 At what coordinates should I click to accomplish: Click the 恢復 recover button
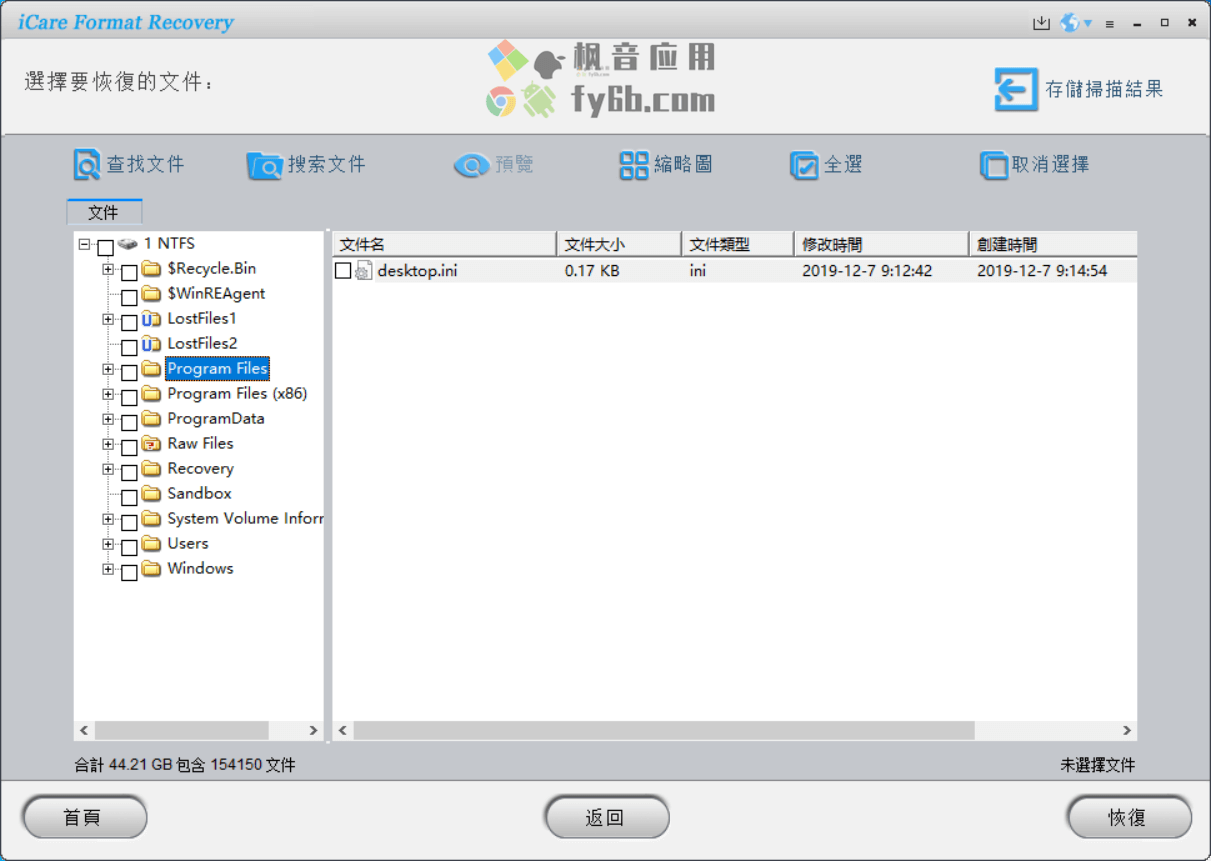(x=1128, y=818)
